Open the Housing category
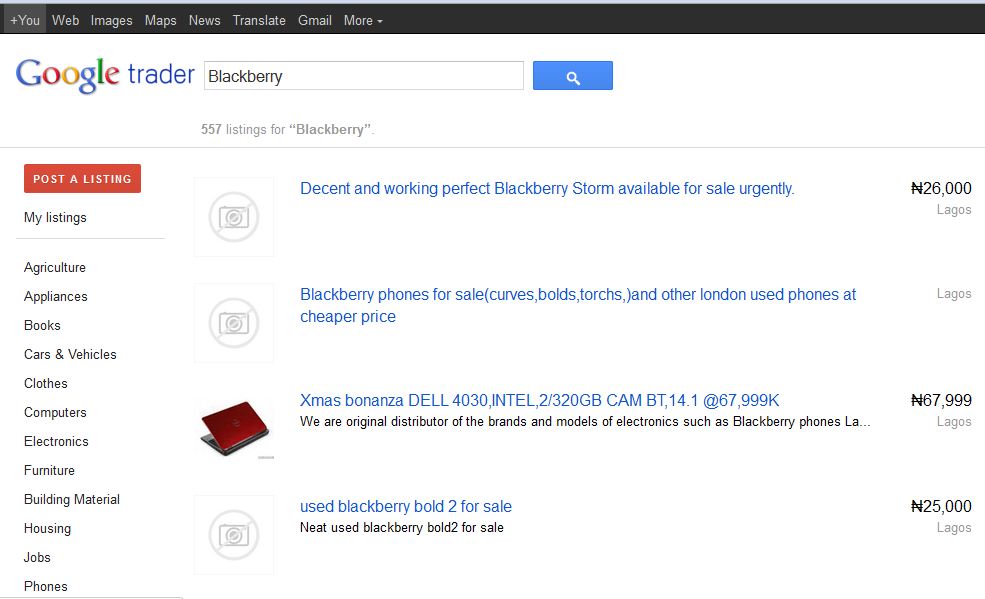985x599 pixels. coord(47,528)
